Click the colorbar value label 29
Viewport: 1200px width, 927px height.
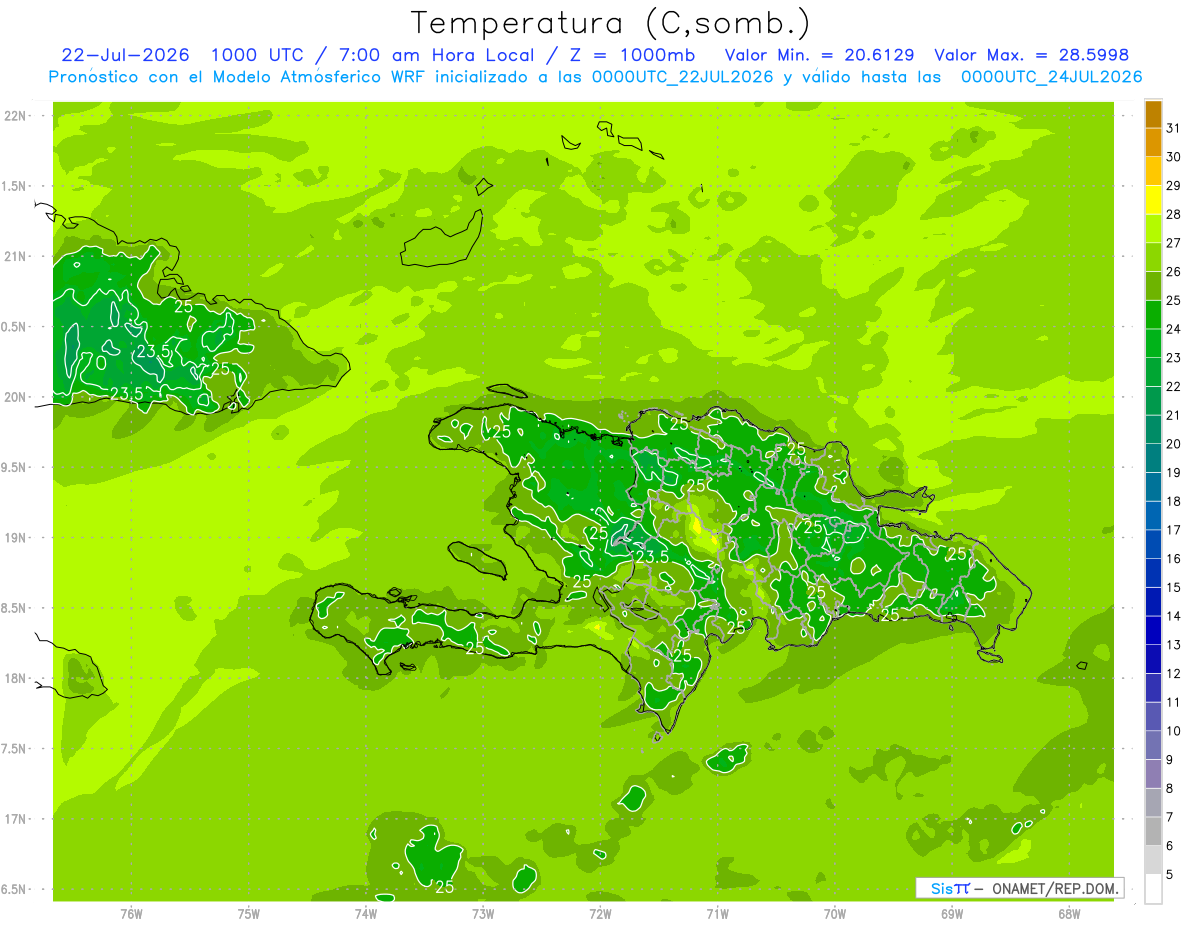(x=1175, y=185)
